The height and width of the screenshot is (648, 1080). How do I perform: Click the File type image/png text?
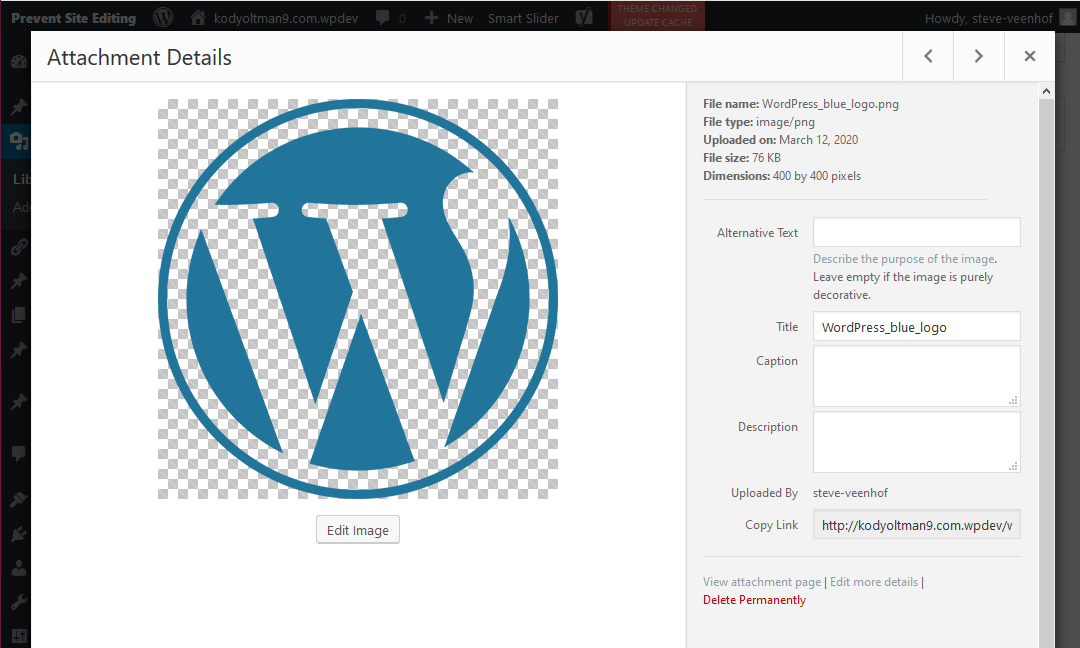click(758, 122)
